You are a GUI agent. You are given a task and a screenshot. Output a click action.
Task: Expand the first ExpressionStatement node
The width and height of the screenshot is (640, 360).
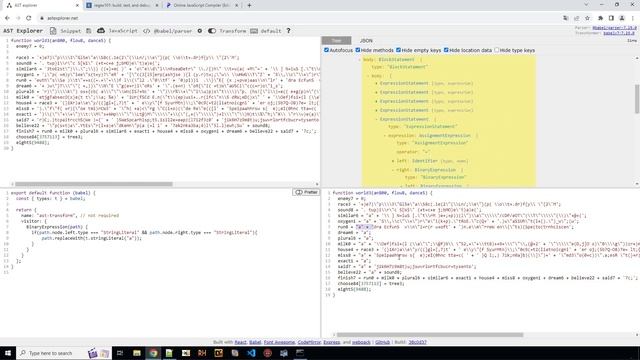click(404, 83)
